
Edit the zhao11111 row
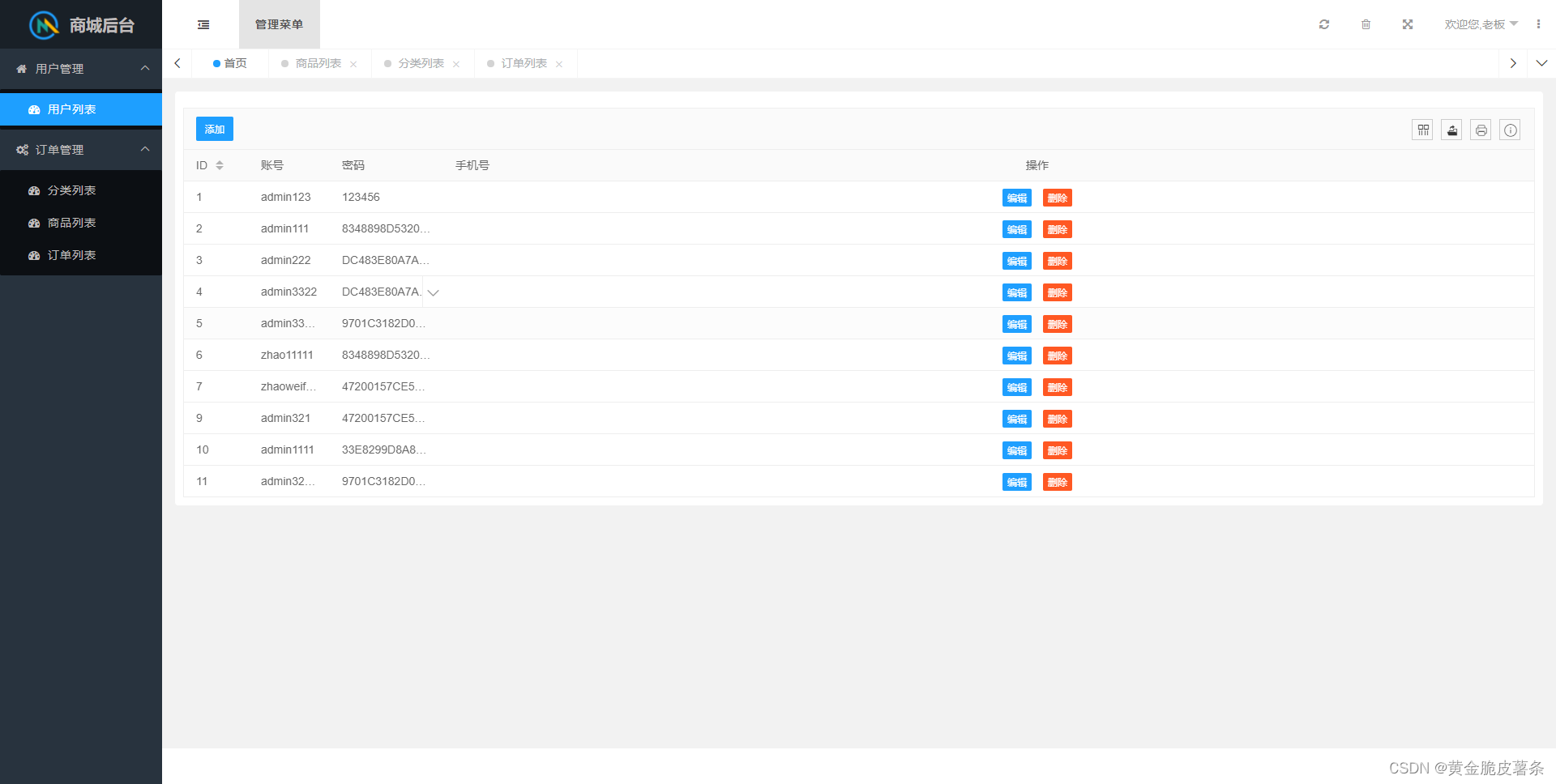(1017, 356)
